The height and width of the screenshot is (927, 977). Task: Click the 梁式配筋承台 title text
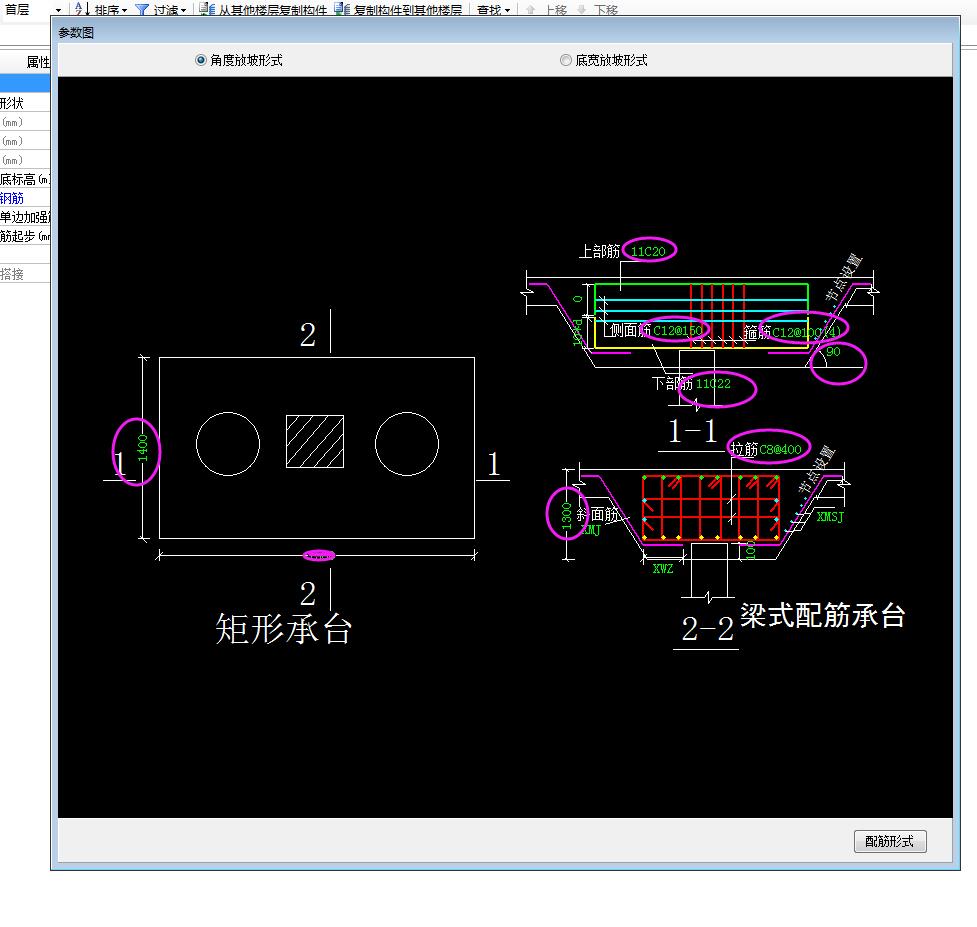tap(822, 616)
